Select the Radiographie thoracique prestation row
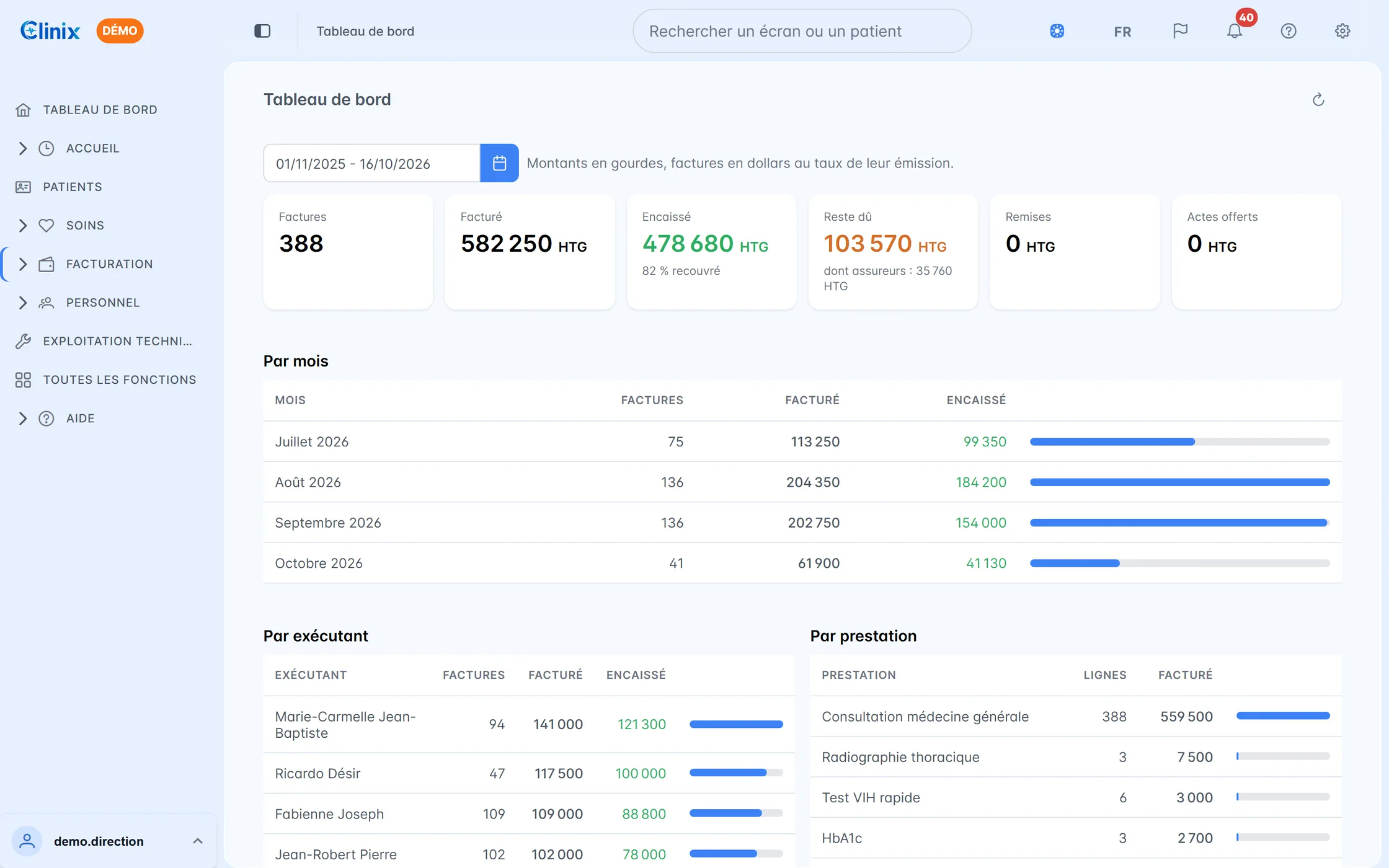 tap(1075, 757)
